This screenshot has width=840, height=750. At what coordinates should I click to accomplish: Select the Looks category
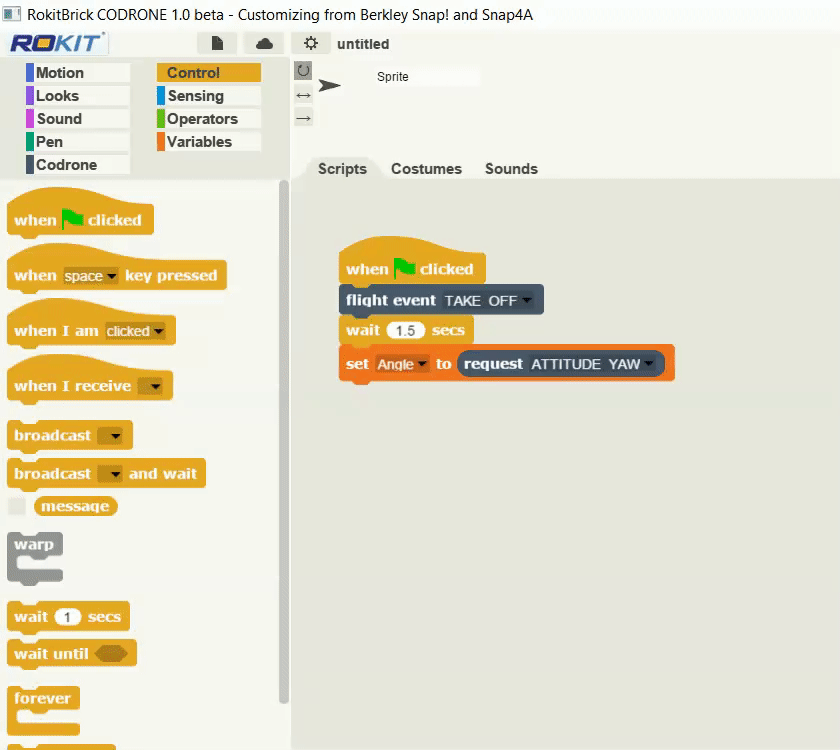78,95
